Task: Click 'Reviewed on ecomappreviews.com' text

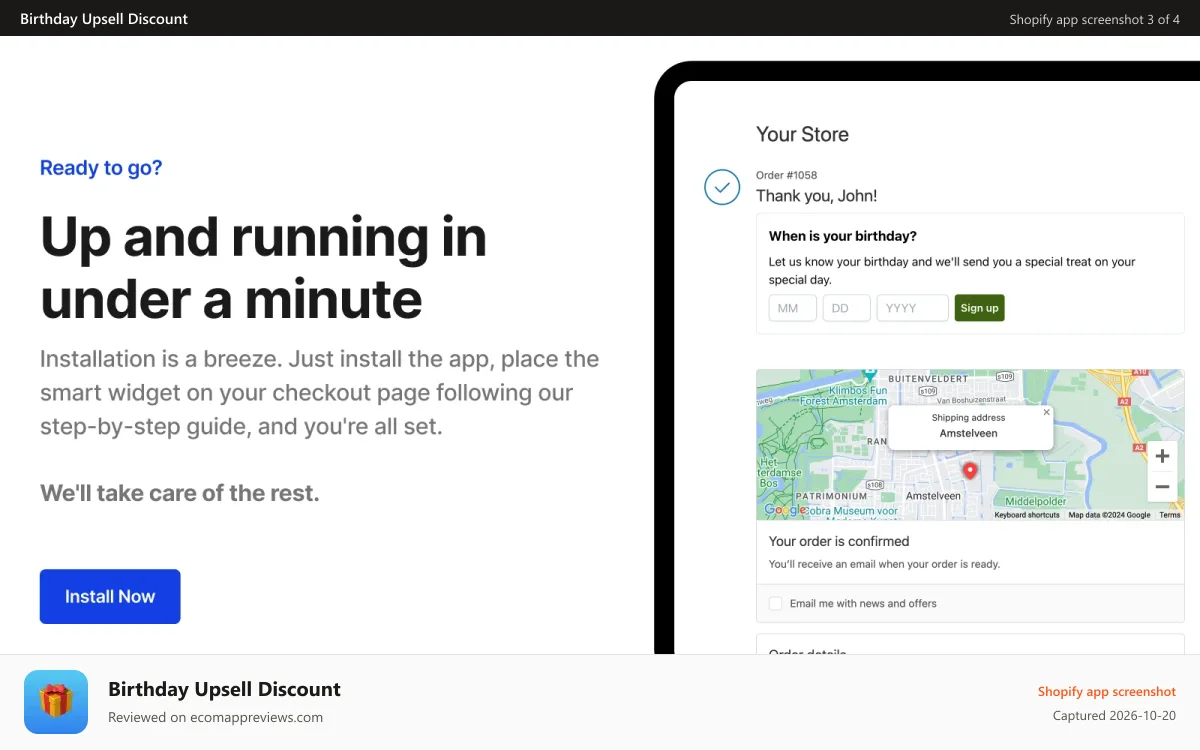Action: 215,717
